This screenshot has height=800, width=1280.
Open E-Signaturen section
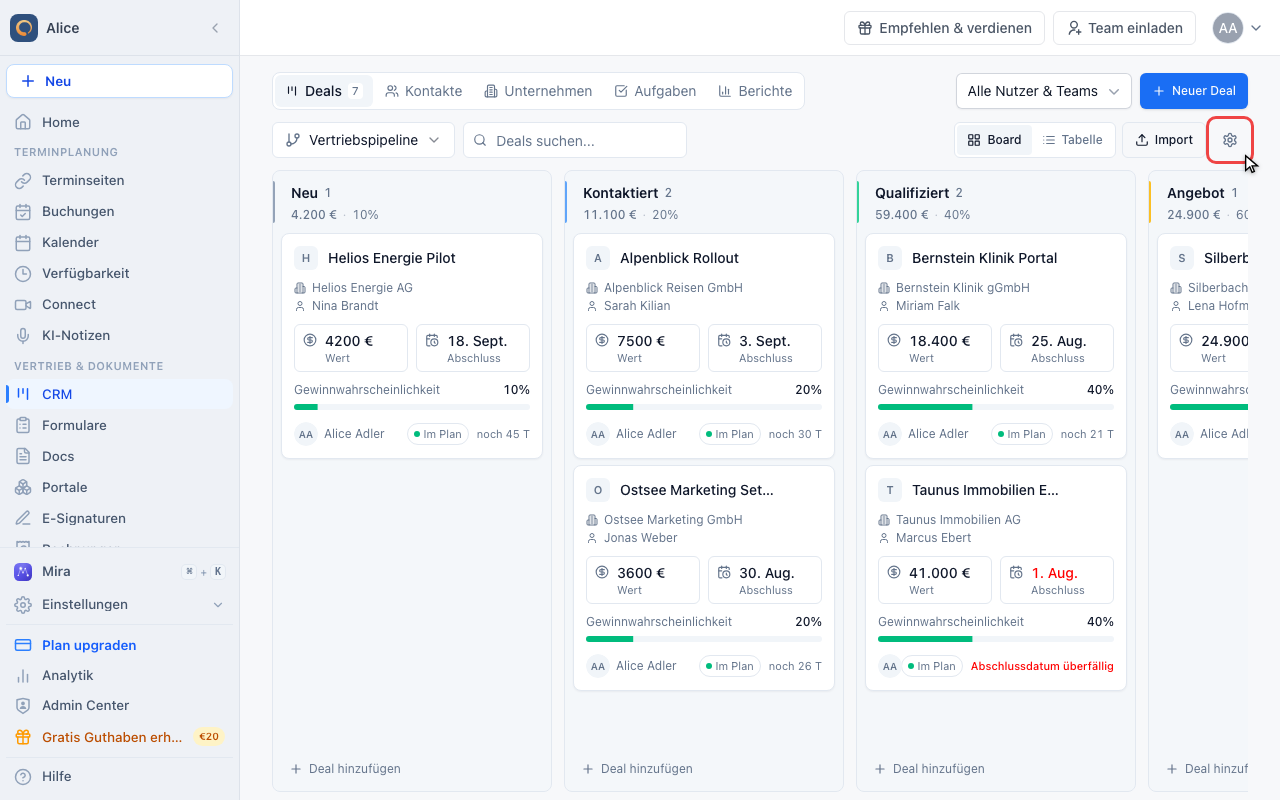click(x=120, y=518)
